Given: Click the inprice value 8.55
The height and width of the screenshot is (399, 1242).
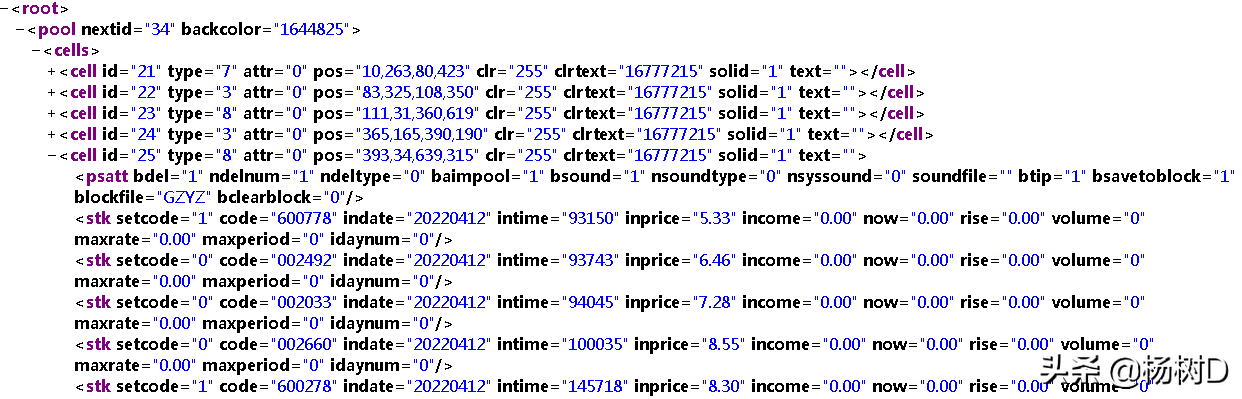Looking at the screenshot, I should pos(725,344).
